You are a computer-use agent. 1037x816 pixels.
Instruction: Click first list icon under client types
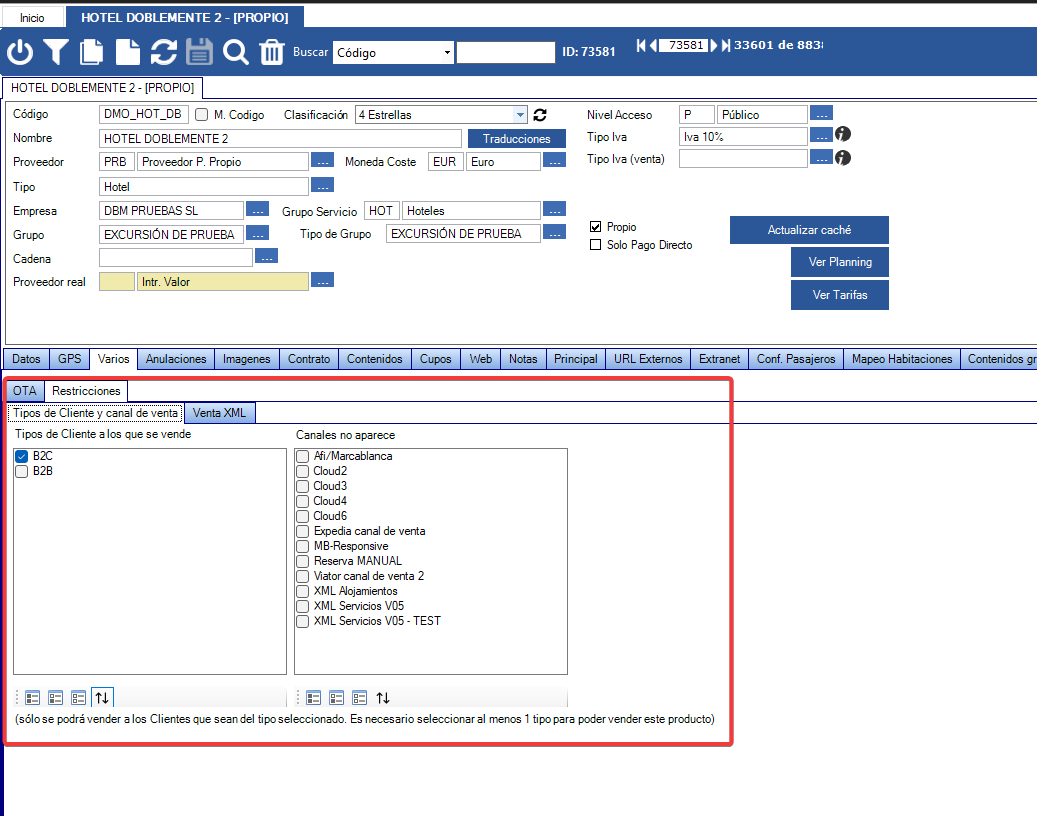click(32, 697)
